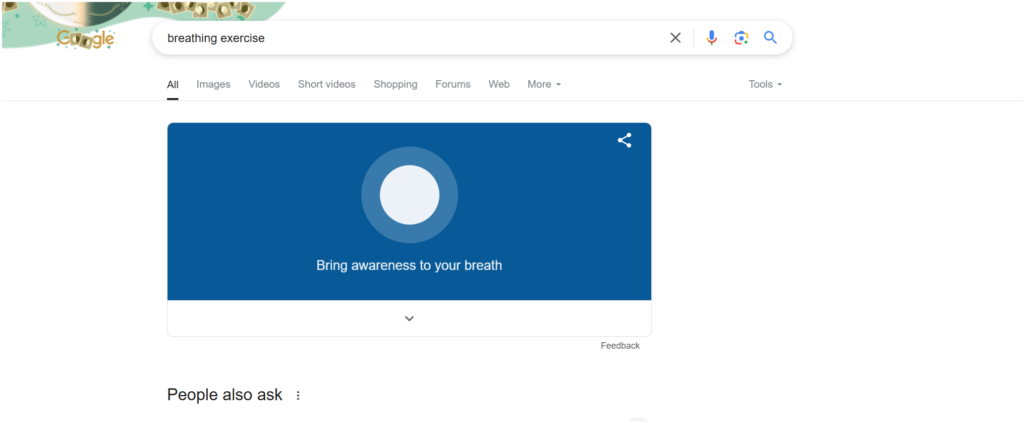Open the Forums tab
1024x423 pixels.
[x=453, y=84]
